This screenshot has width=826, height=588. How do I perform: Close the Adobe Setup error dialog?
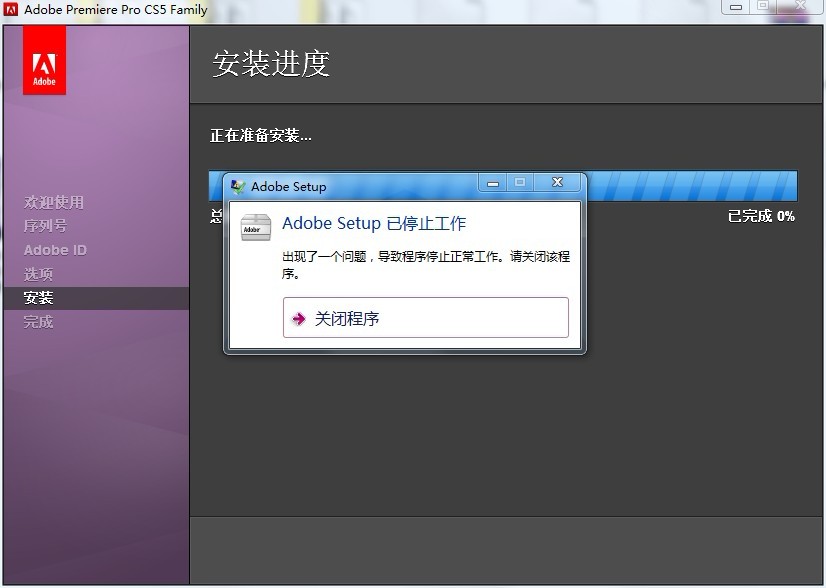coord(557,182)
